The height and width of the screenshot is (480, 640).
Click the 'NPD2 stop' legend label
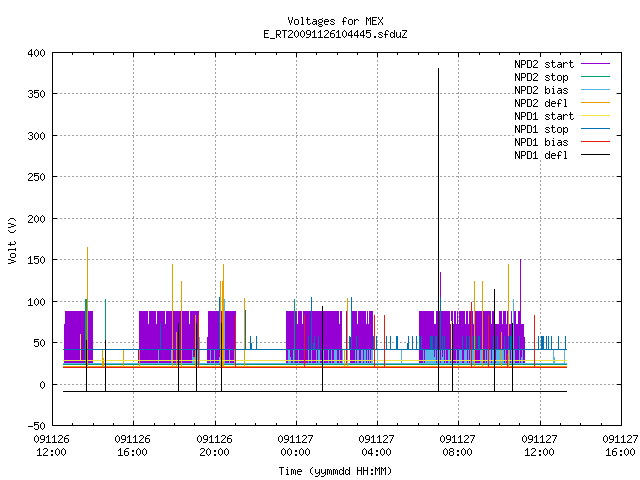(x=541, y=77)
